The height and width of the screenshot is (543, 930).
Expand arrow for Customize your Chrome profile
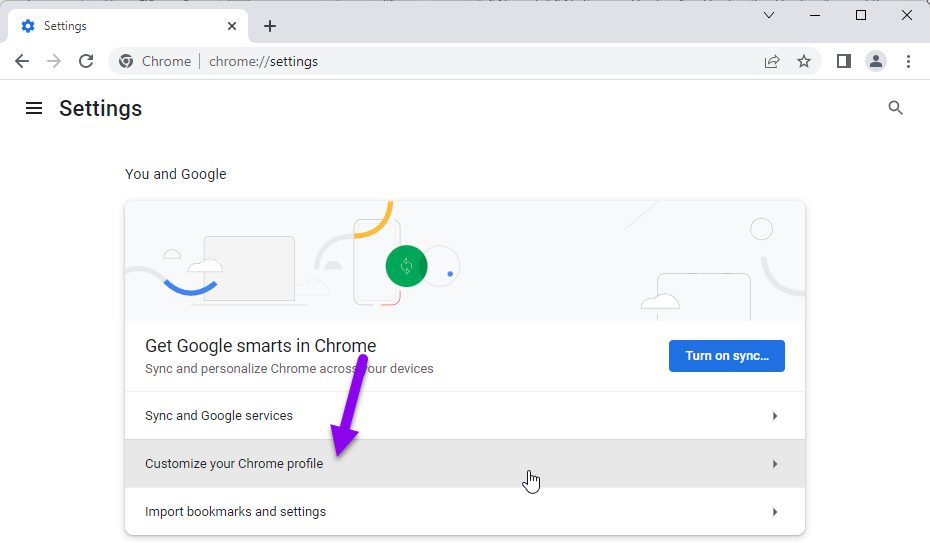(775, 464)
